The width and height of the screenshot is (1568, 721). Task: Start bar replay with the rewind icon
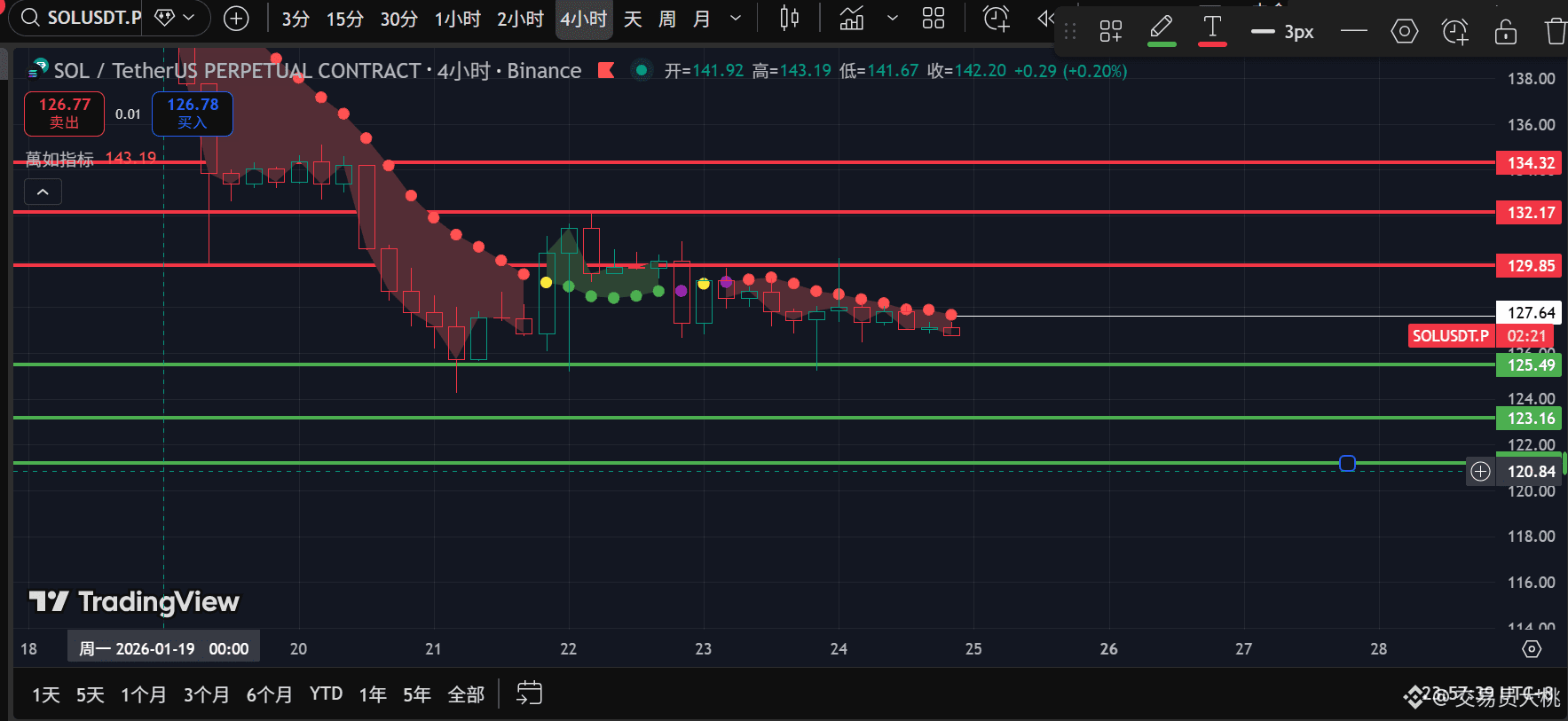[x=1046, y=18]
